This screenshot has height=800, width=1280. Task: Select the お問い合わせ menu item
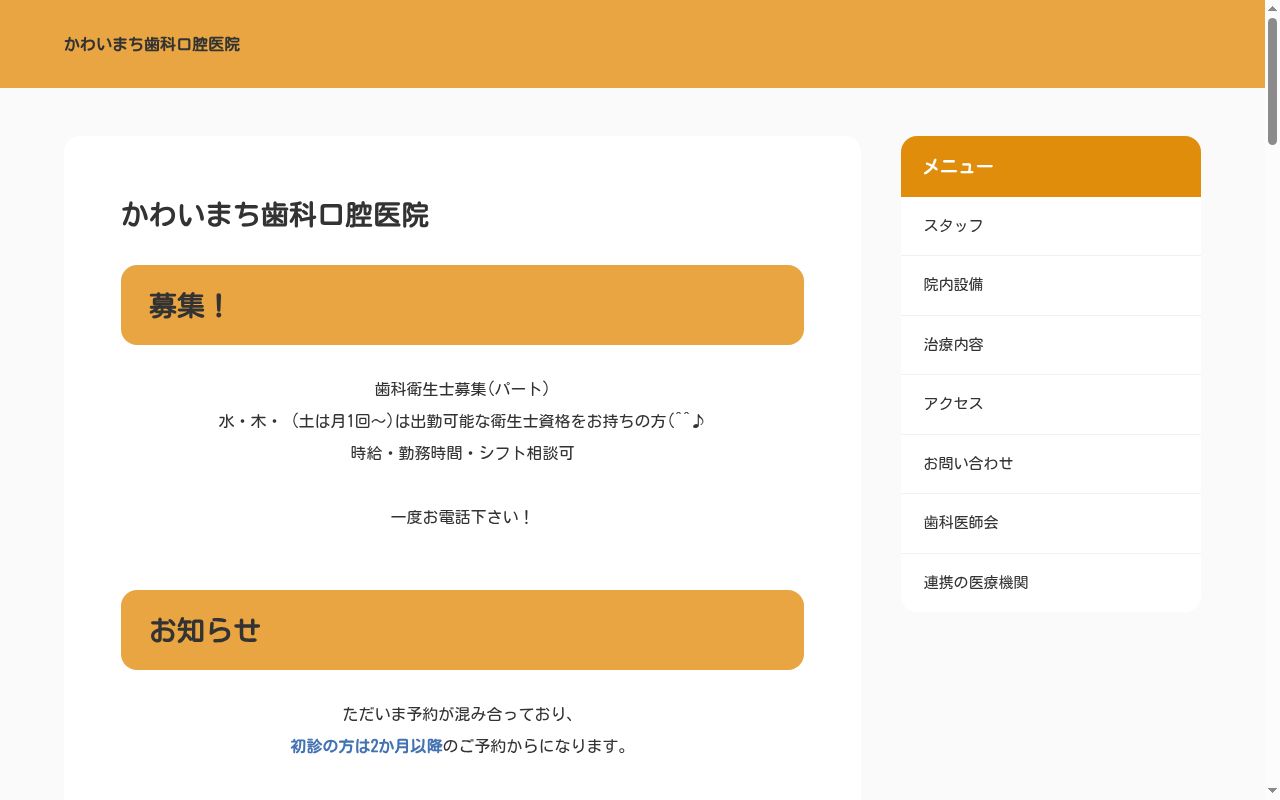(1050, 464)
